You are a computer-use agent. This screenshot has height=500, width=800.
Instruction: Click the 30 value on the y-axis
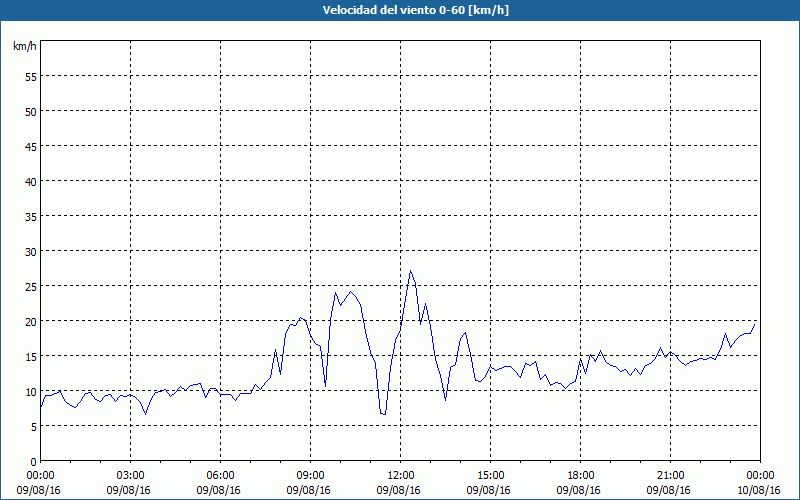pos(31,252)
